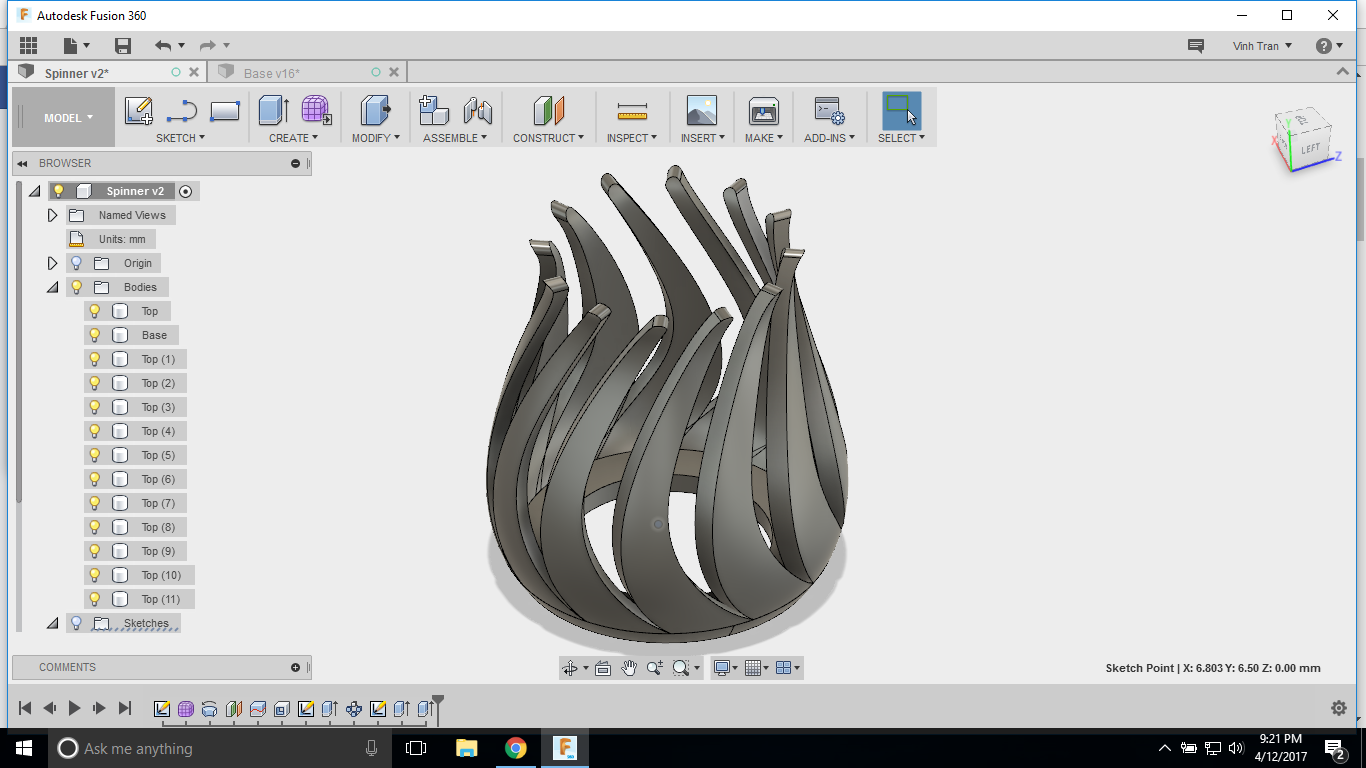Screen dimensions: 1366x768
Task: Expand the Named Views folder
Action: tap(53, 215)
